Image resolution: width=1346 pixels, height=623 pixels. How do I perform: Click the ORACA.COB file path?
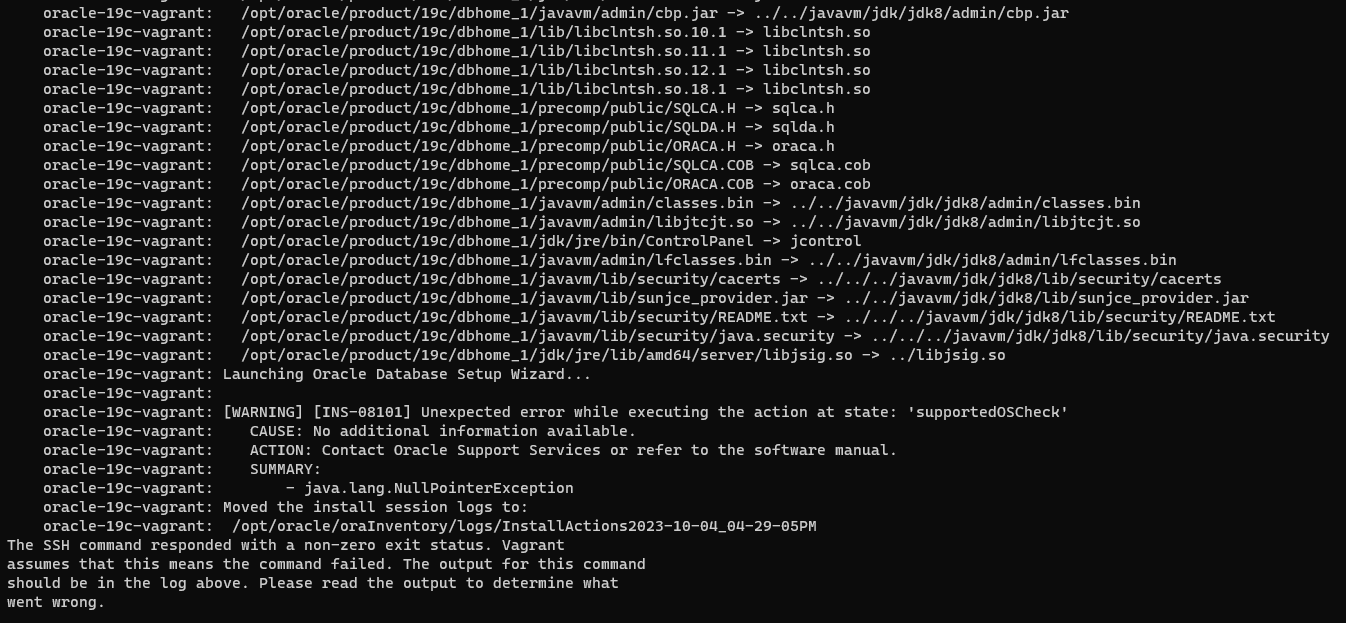(497, 184)
